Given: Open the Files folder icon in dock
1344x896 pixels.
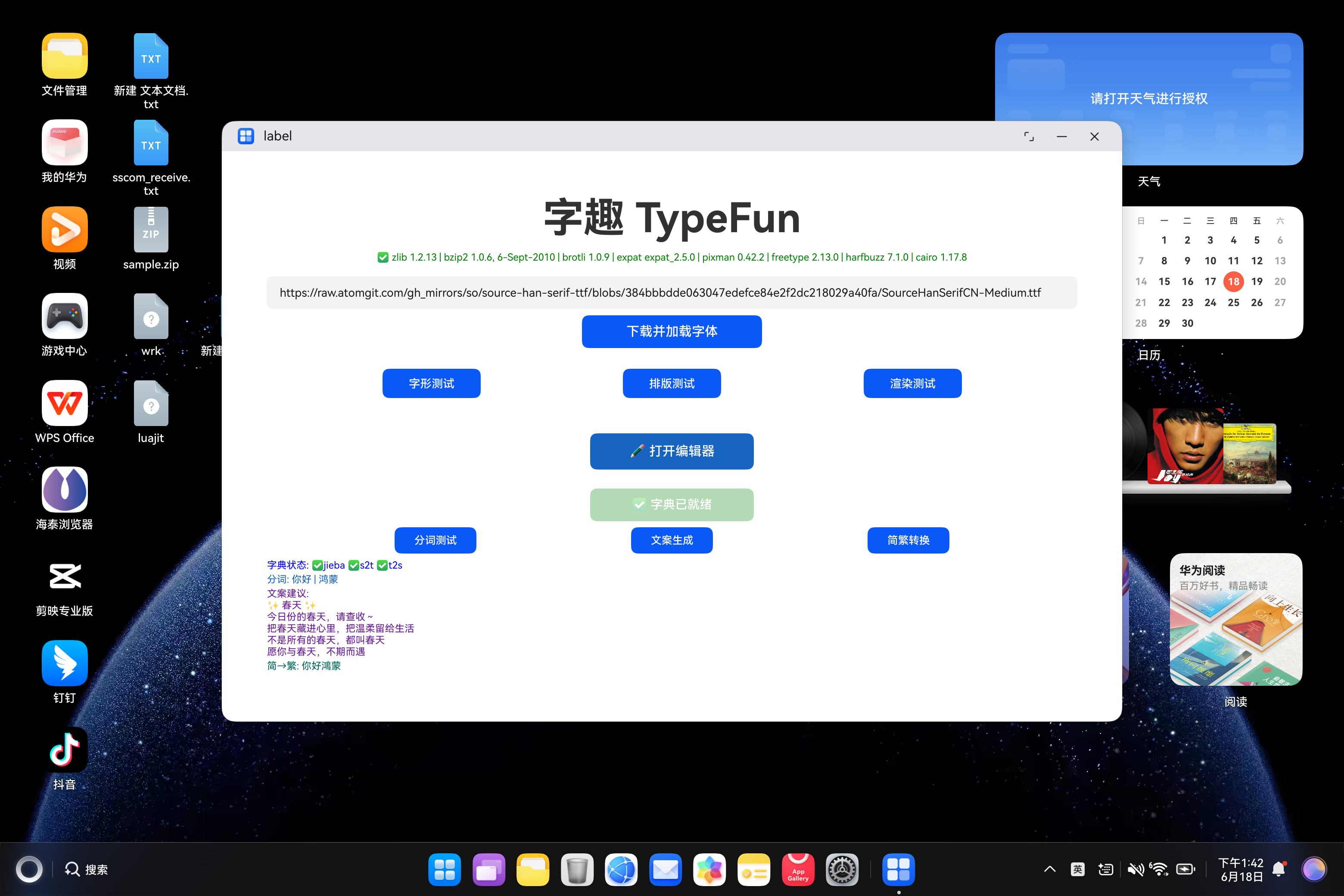Looking at the screenshot, I should [x=532, y=870].
